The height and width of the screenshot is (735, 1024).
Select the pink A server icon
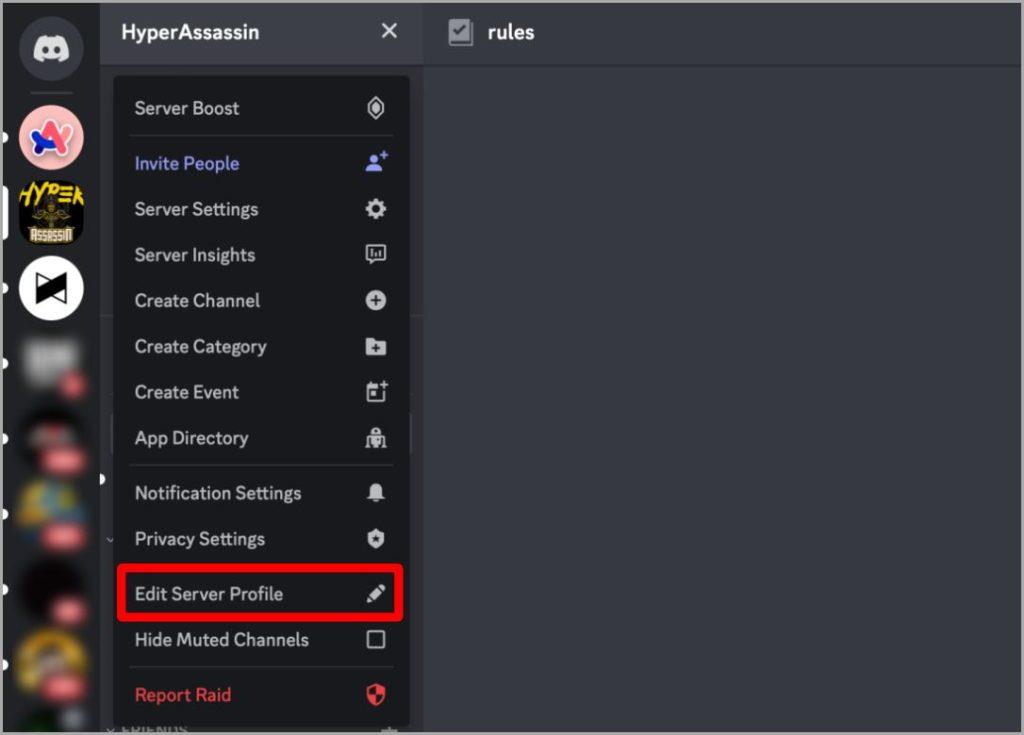[x=51, y=137]
